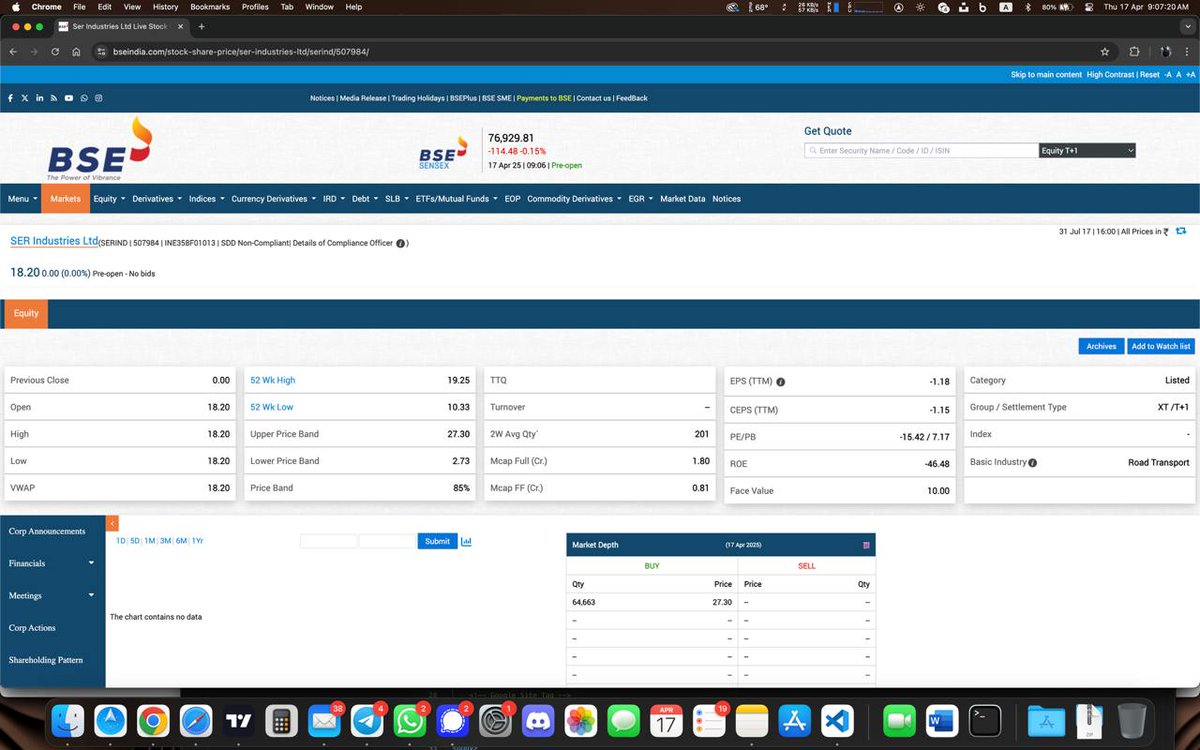Open the RSS feed icon
This screenshot has height=750, width=1200.
tap(54, 98)
